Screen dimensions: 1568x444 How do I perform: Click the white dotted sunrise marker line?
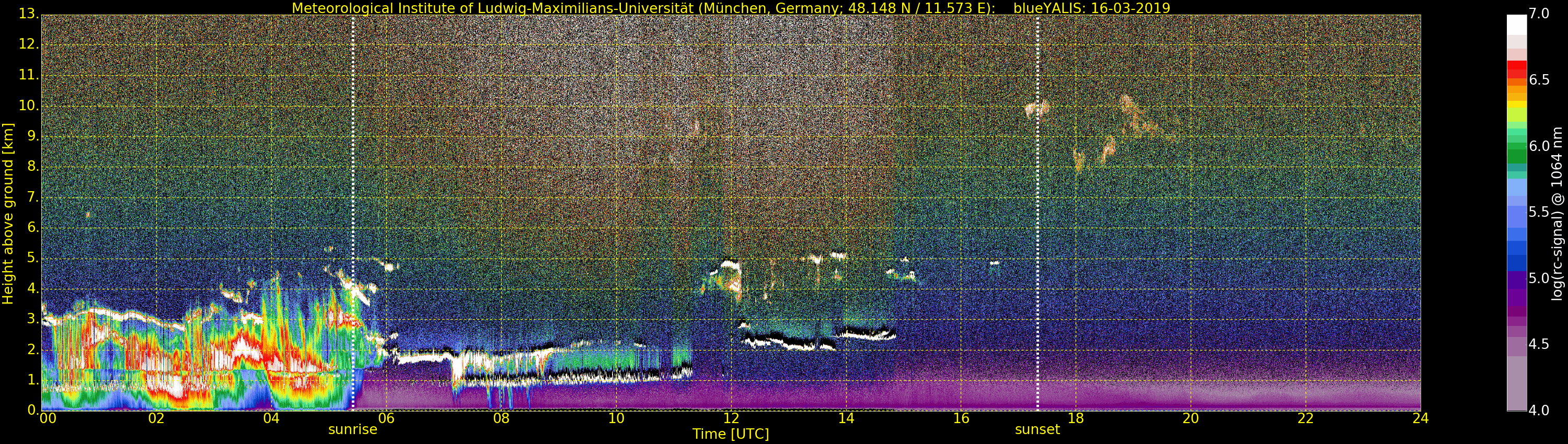[x=353, y=213]
